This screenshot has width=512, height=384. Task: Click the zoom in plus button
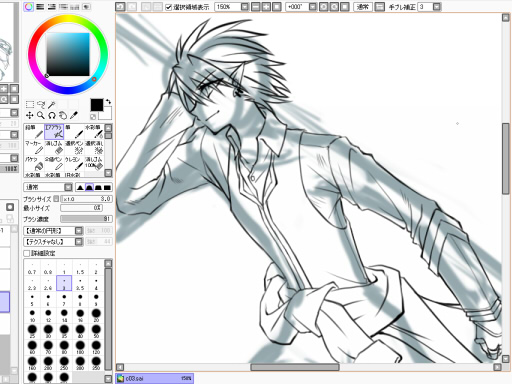coord(266,7)
